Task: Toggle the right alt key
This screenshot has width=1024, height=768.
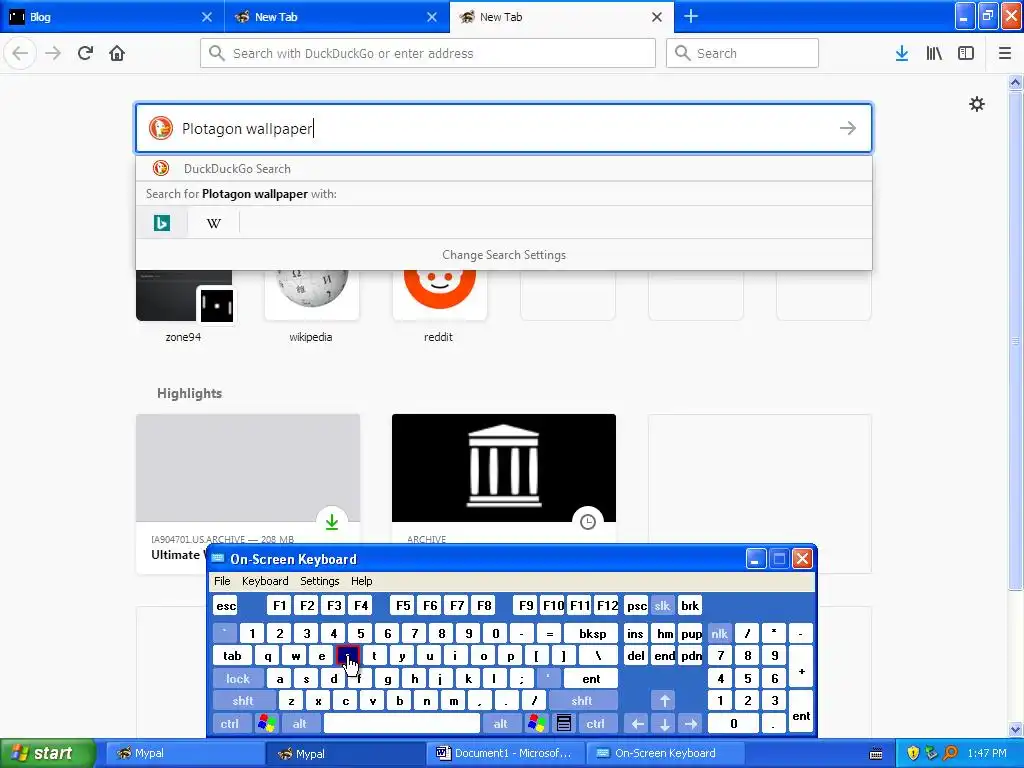Action: [x=500, y=724]
